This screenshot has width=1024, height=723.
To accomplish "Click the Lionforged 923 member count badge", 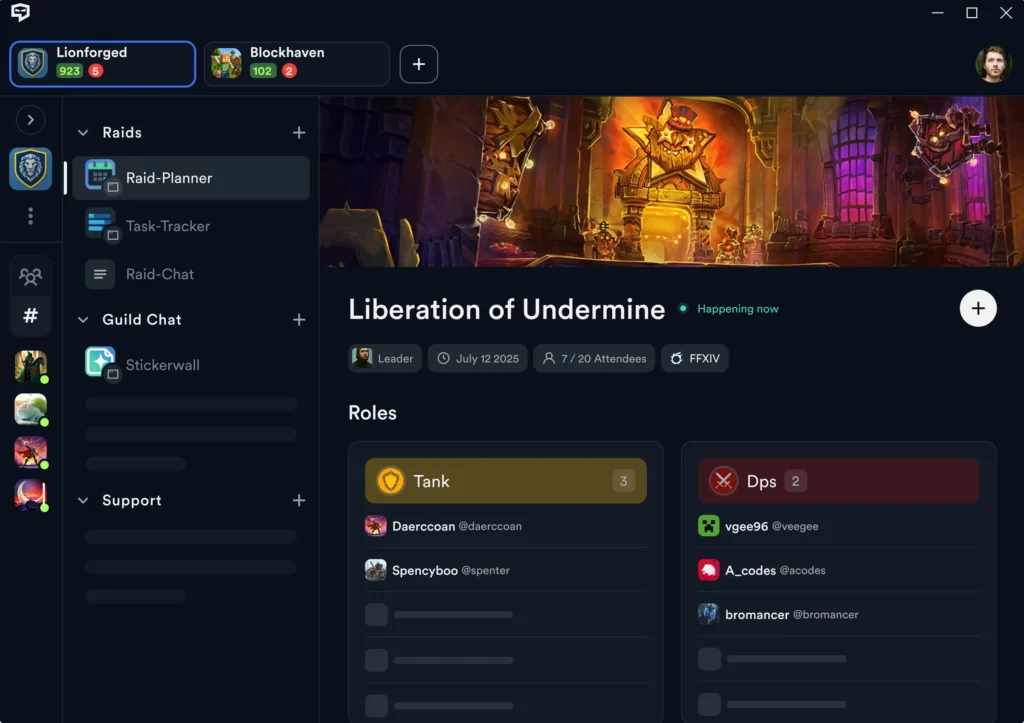I will click(x=69, y=71).
